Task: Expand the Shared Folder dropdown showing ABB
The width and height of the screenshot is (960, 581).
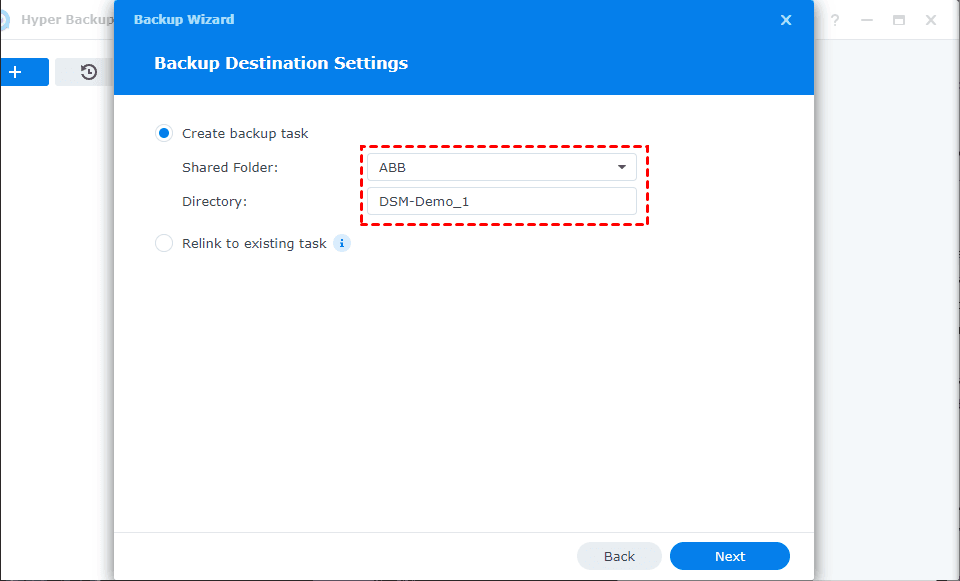Action: (x=502, y=167)
